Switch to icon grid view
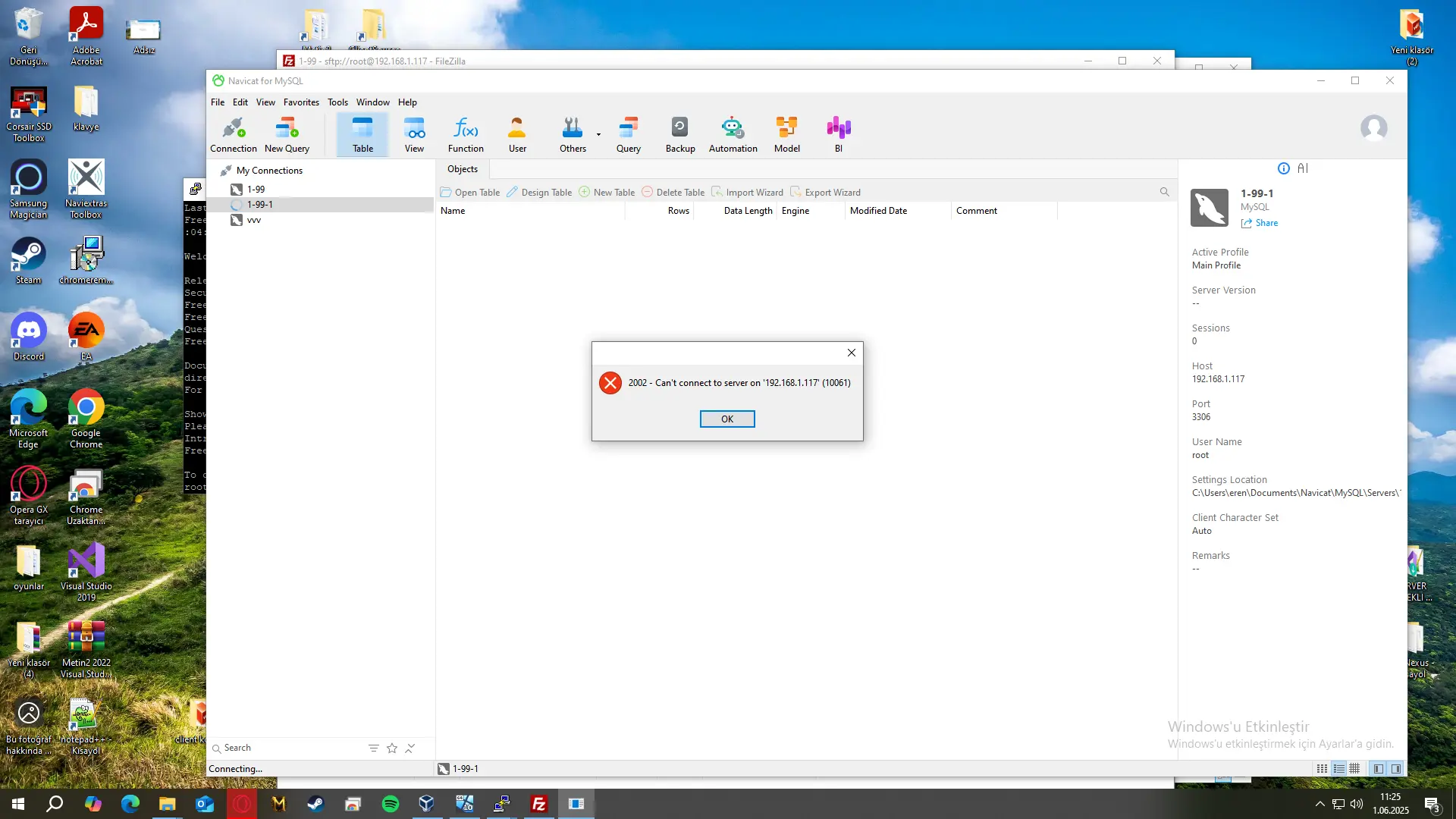The height and width of the screenshot is (819, 1456). click(1322, 769)
